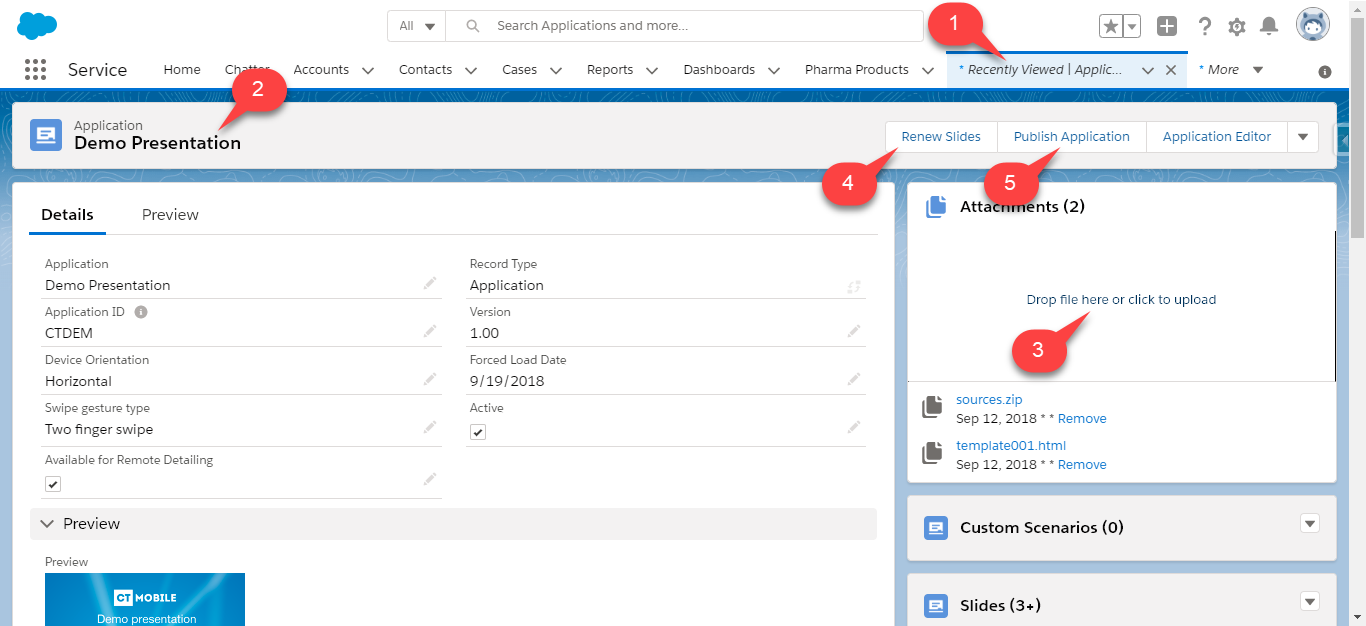Open the Help question mark icon
The width and height of the screenshot is (1366, 626).
[1205, 27]
